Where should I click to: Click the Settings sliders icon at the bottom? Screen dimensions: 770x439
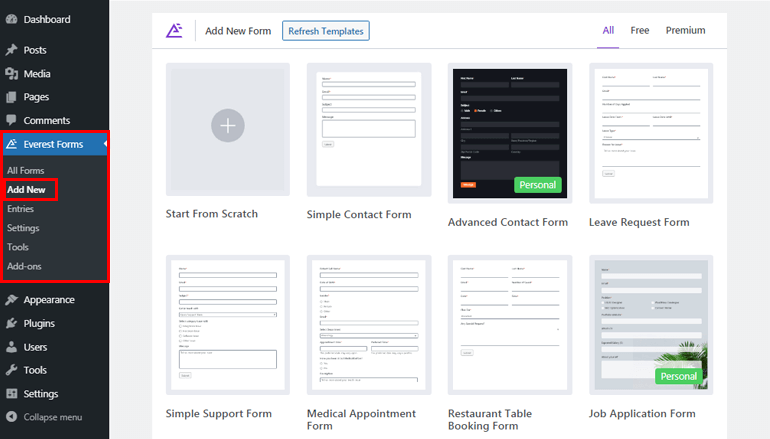click(11, 393)
